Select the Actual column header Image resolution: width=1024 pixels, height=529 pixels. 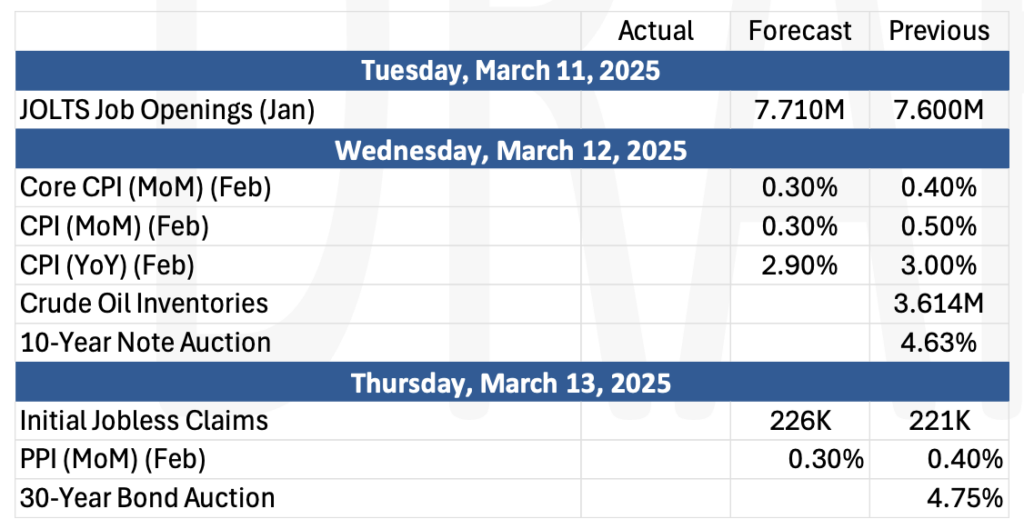[x=656, y=31]
